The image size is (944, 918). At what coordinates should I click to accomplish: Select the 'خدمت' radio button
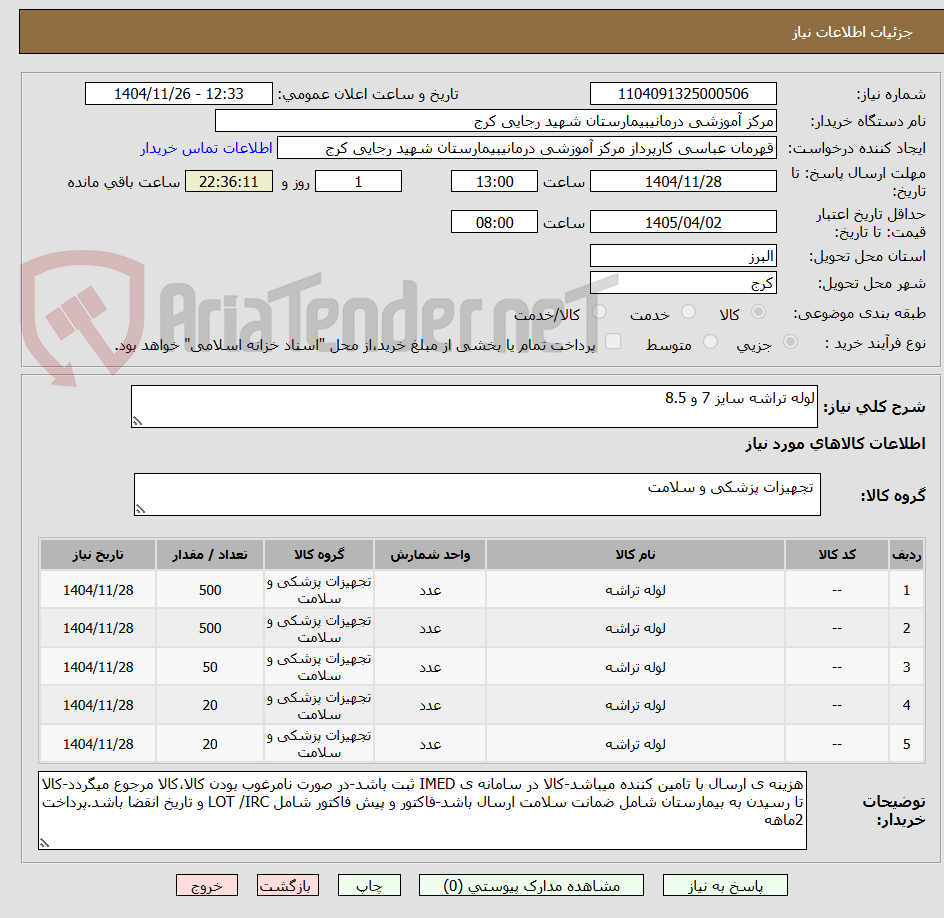[688, 312]
